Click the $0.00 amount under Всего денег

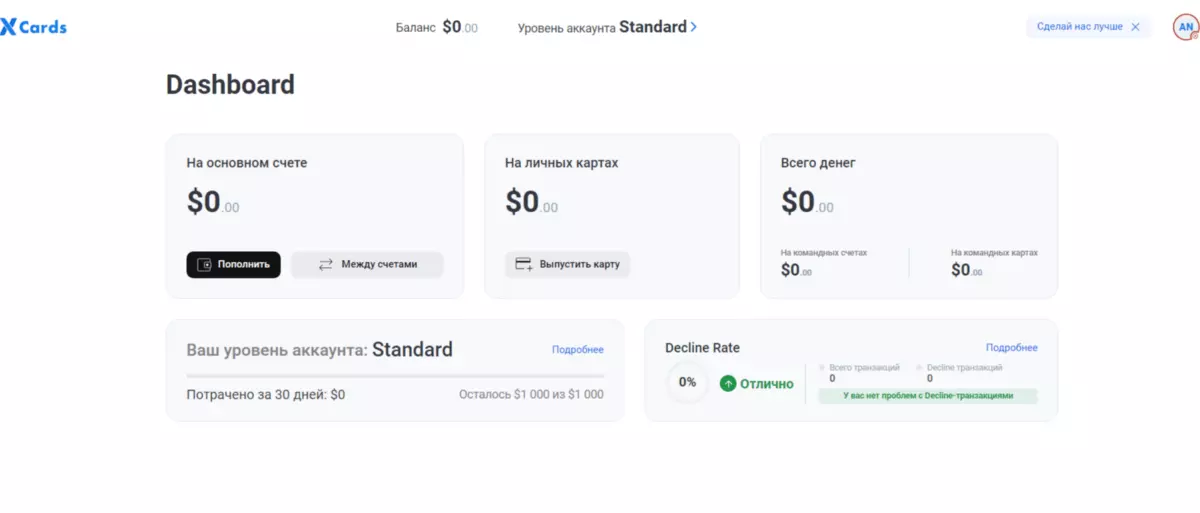pos(807,202)
